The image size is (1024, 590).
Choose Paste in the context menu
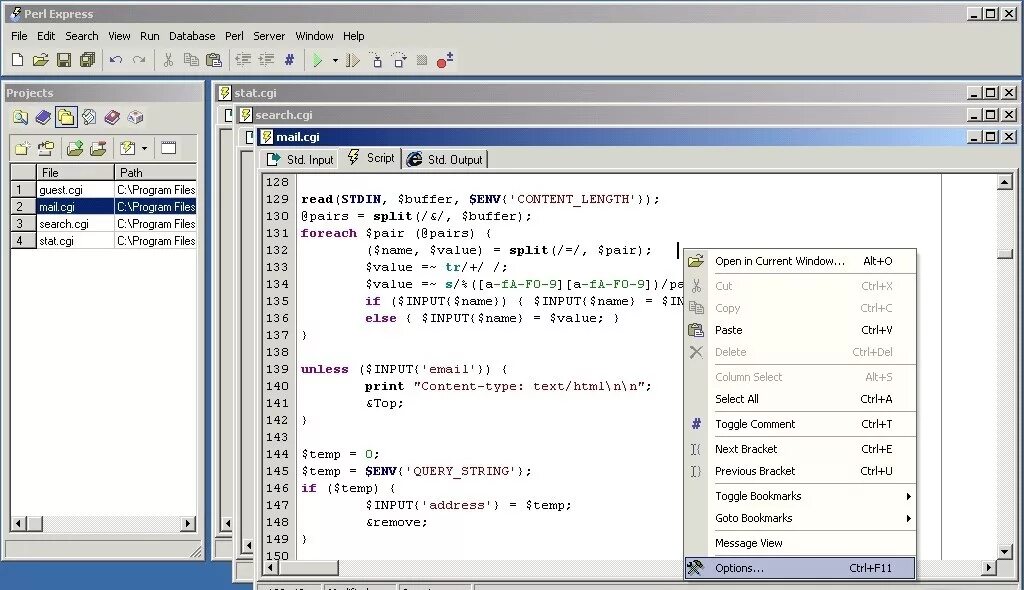click(800, 330)
